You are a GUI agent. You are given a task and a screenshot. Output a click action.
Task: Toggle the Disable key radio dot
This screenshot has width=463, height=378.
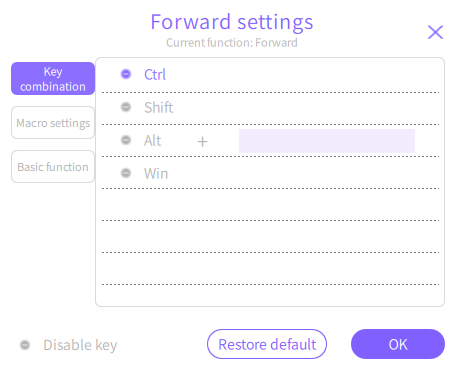click(x=25, y=345)
